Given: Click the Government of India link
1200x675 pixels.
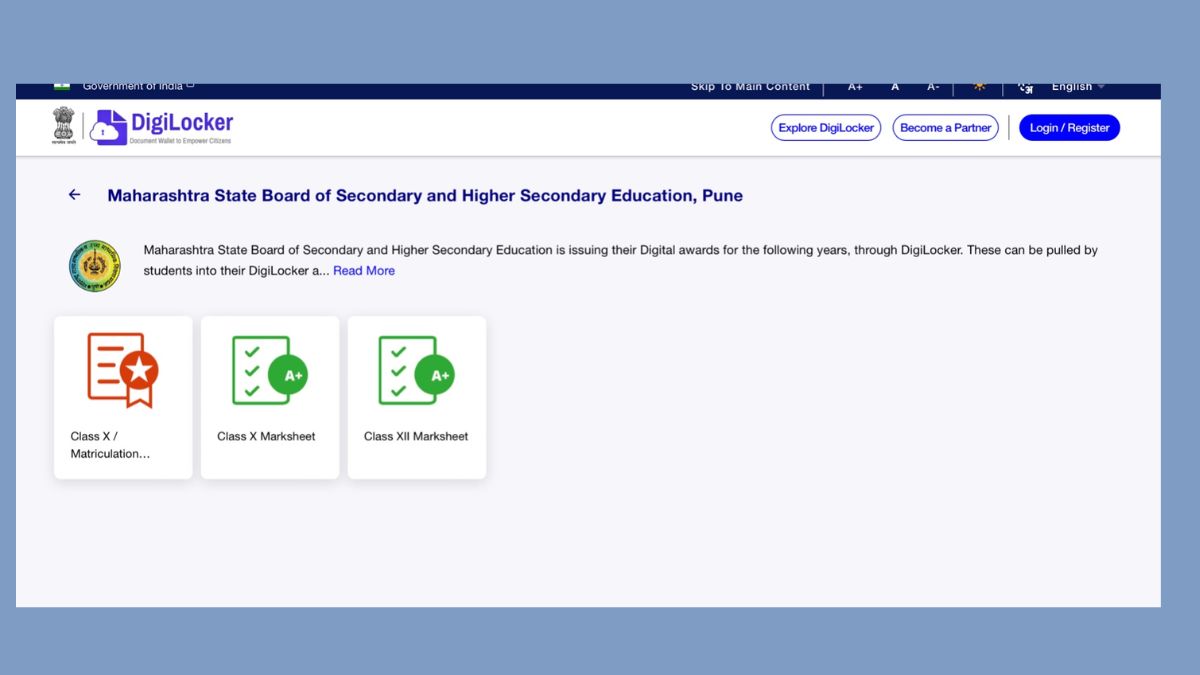Looking at the screenshot, I should [133, 88].
